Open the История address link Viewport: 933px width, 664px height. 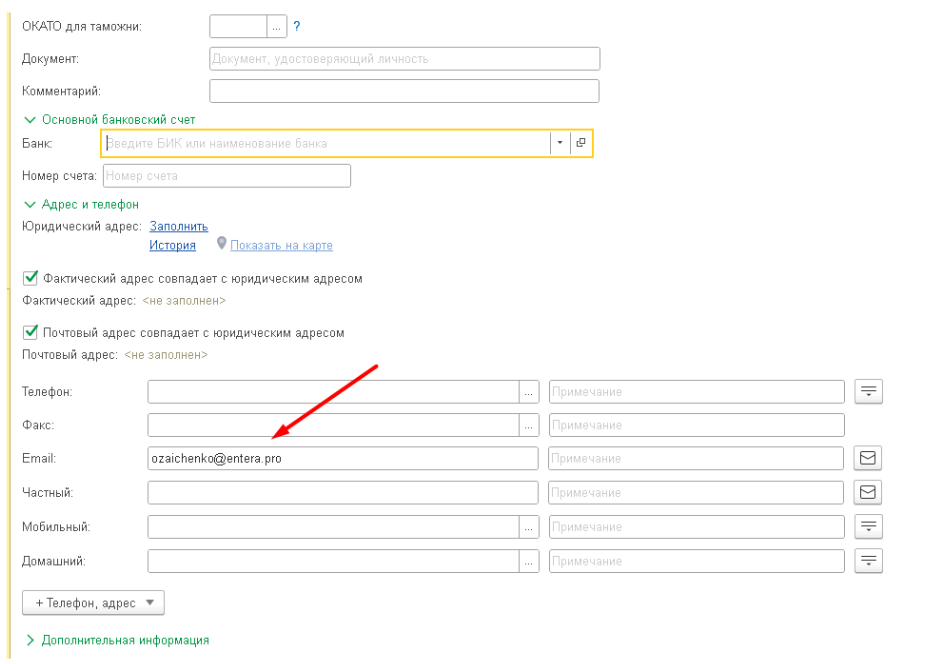pos(172,245)
